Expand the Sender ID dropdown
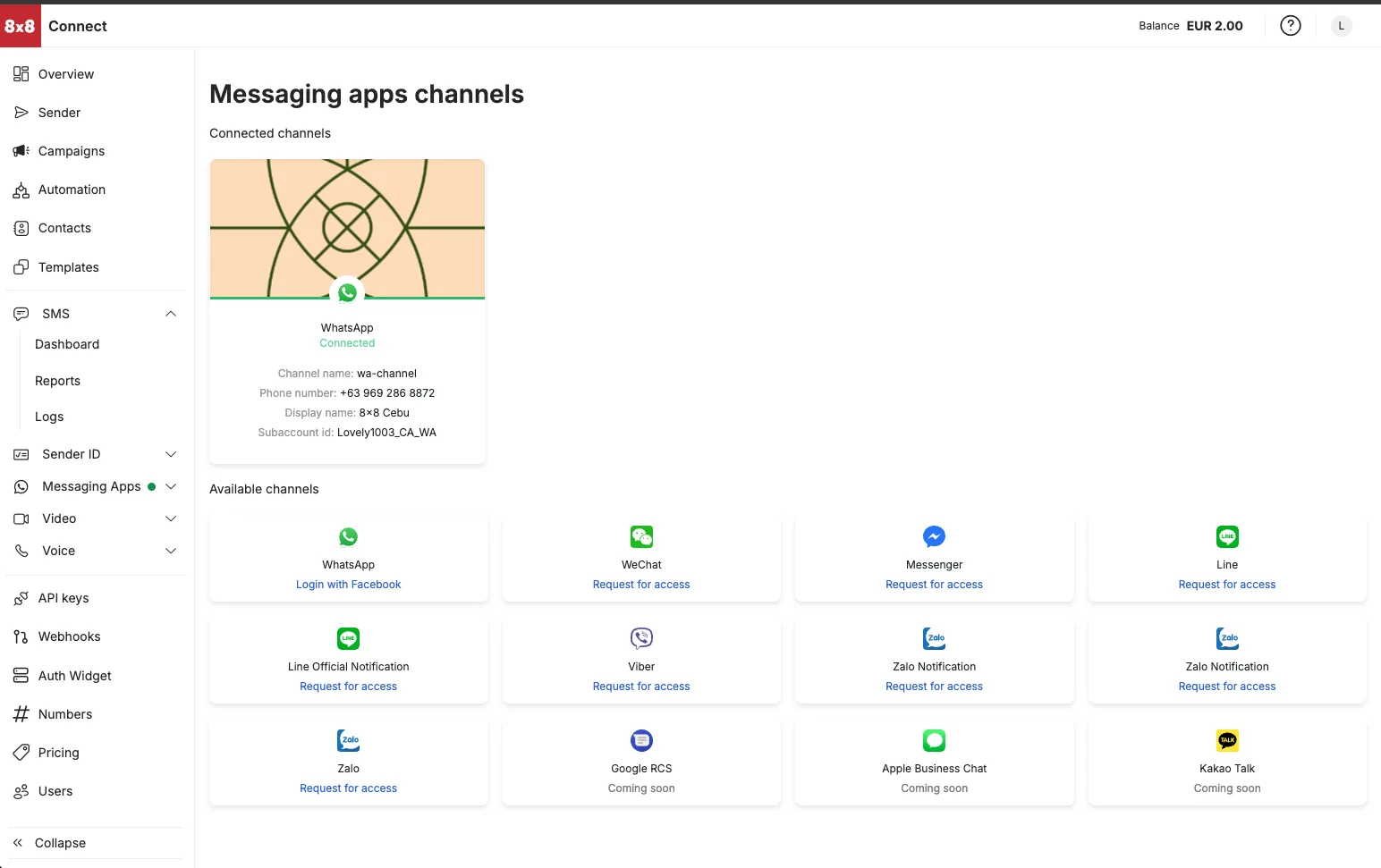The height and width of the screenshot is (868, 1381). pyautogui.click(x=171, y=454)
